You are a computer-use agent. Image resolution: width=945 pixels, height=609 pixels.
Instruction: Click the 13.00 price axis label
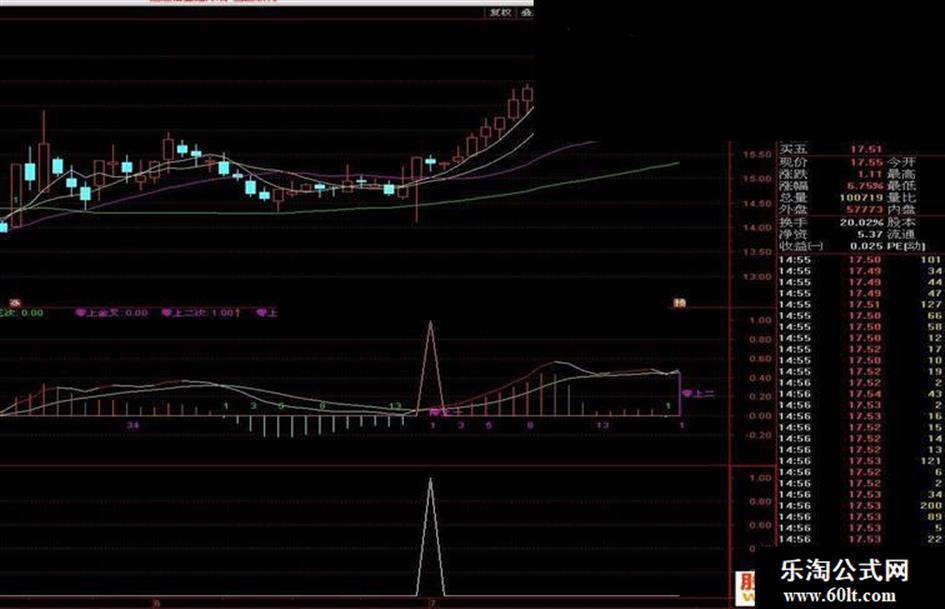[x=757, y=277]
